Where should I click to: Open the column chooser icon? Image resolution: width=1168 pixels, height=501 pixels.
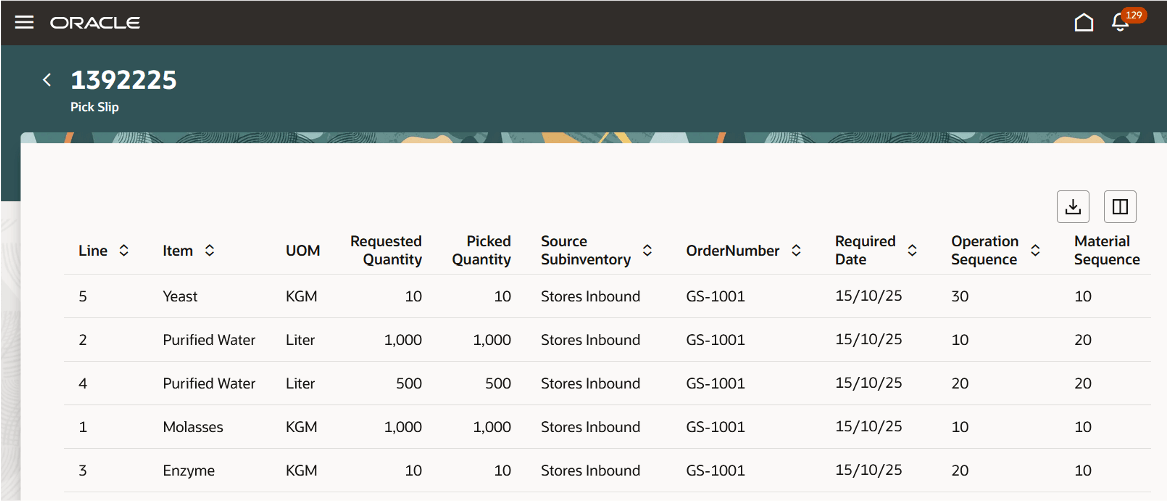pyautogui.click(x=1120, y=207)
